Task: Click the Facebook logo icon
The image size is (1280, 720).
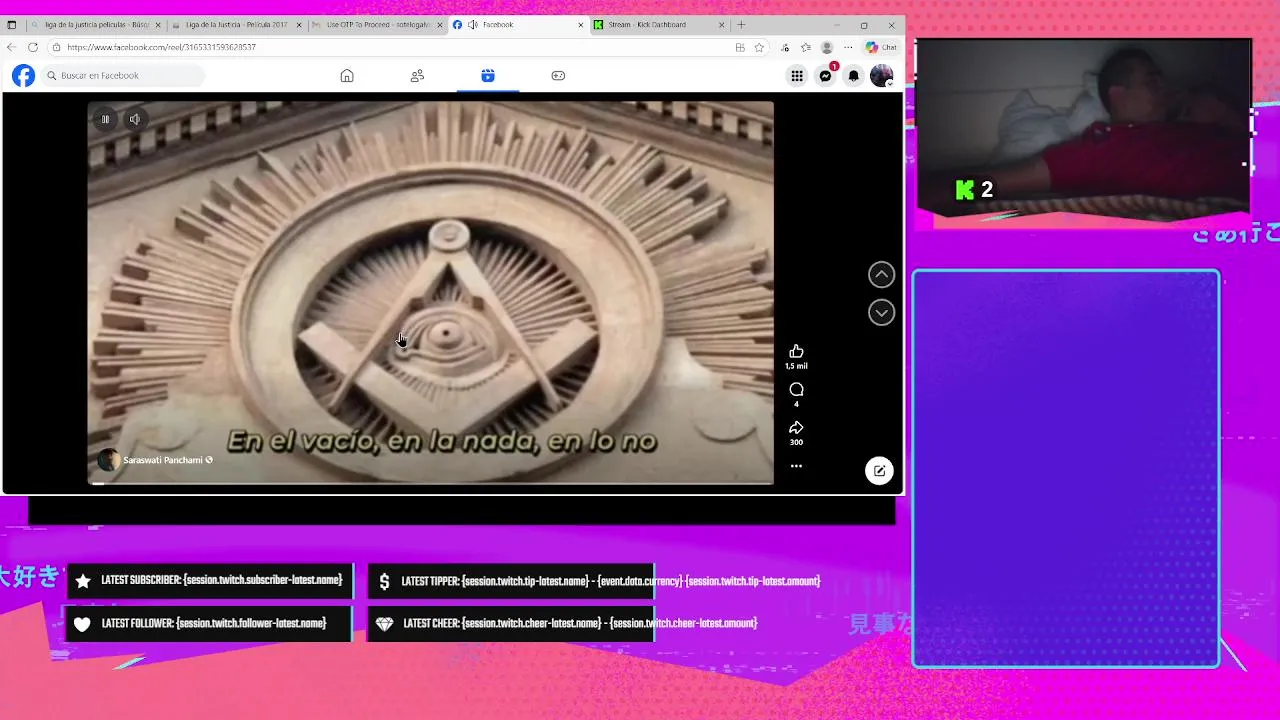Action: point(23,76)
